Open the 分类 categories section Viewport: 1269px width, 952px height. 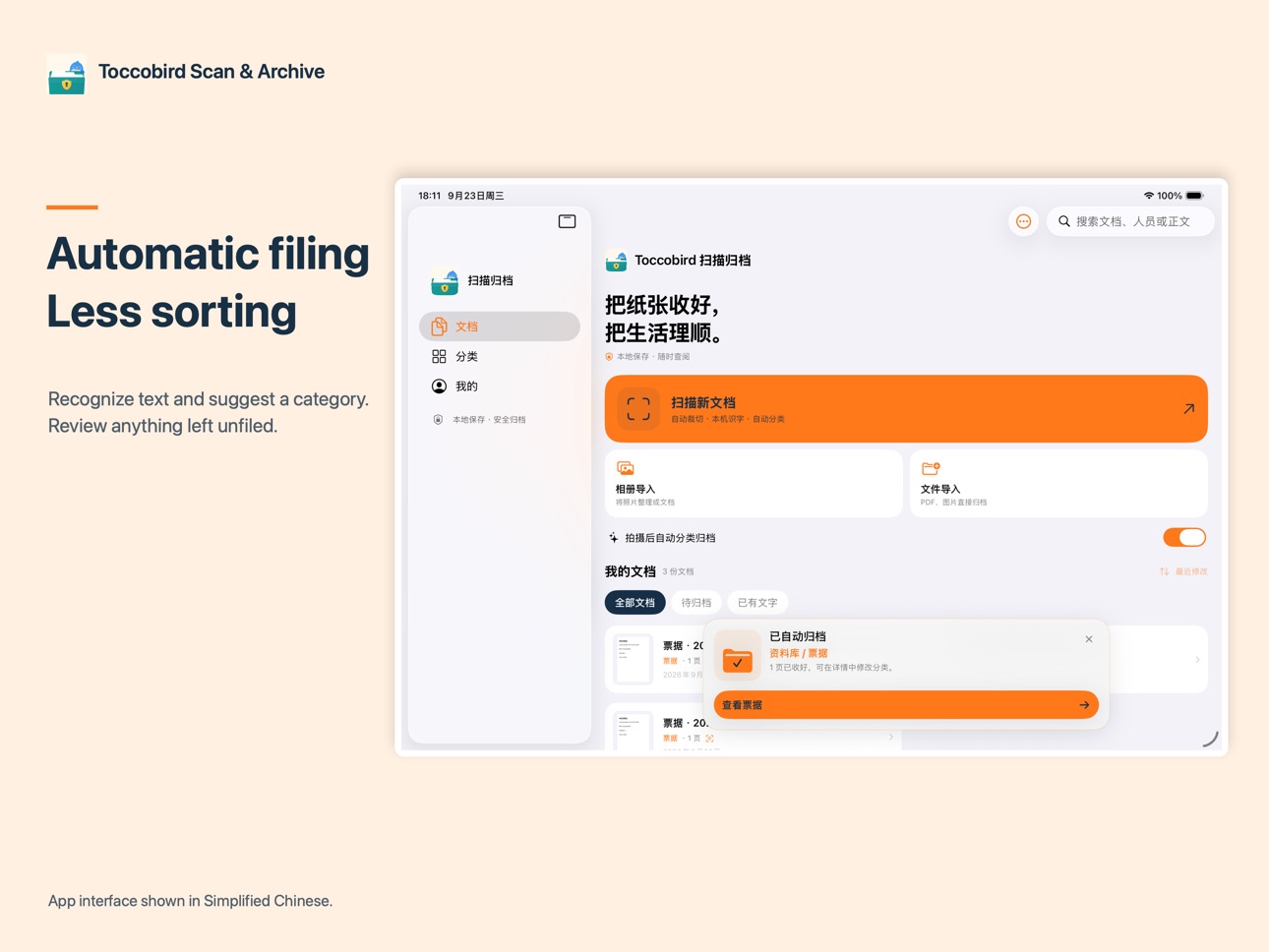tap(499, 356)
